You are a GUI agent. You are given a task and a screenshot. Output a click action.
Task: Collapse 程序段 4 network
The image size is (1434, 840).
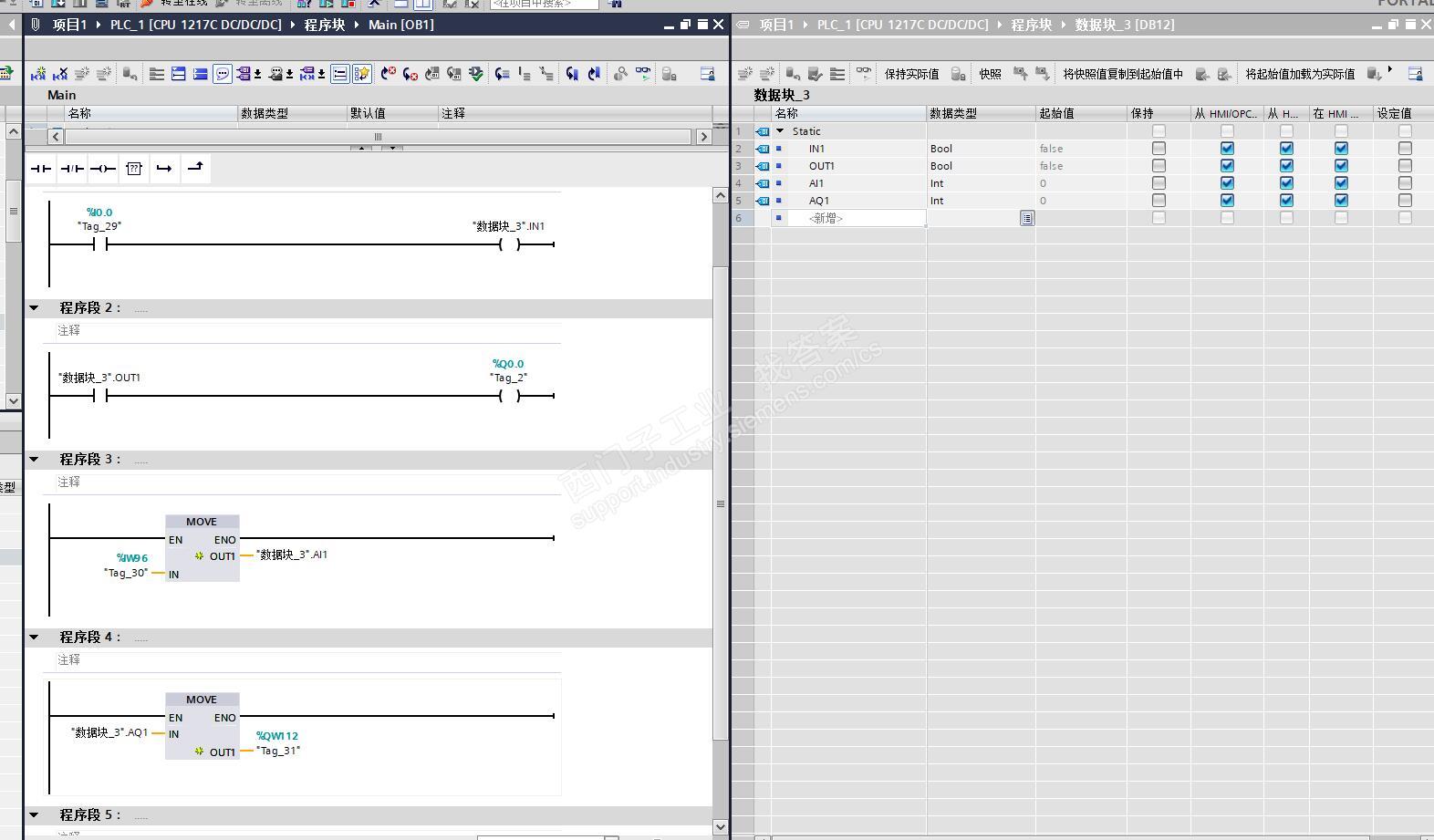point(34,638)
